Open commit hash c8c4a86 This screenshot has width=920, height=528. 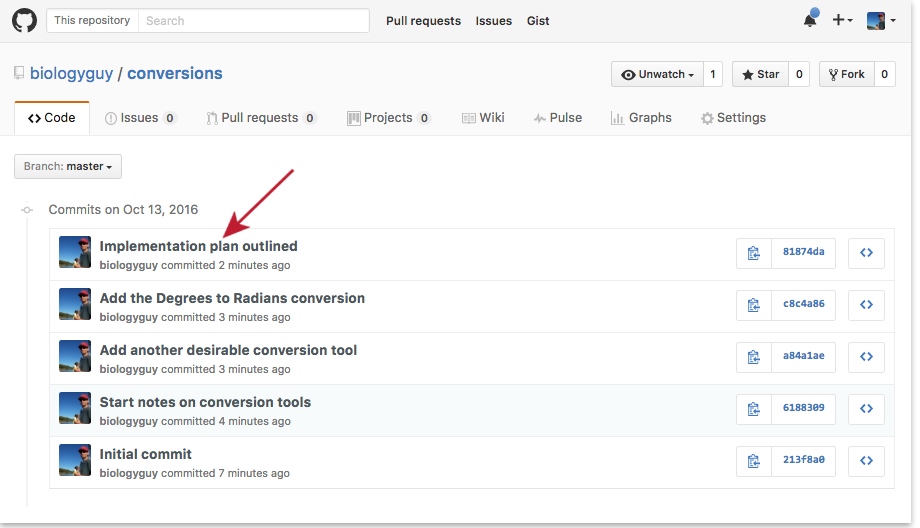[803, 304]
